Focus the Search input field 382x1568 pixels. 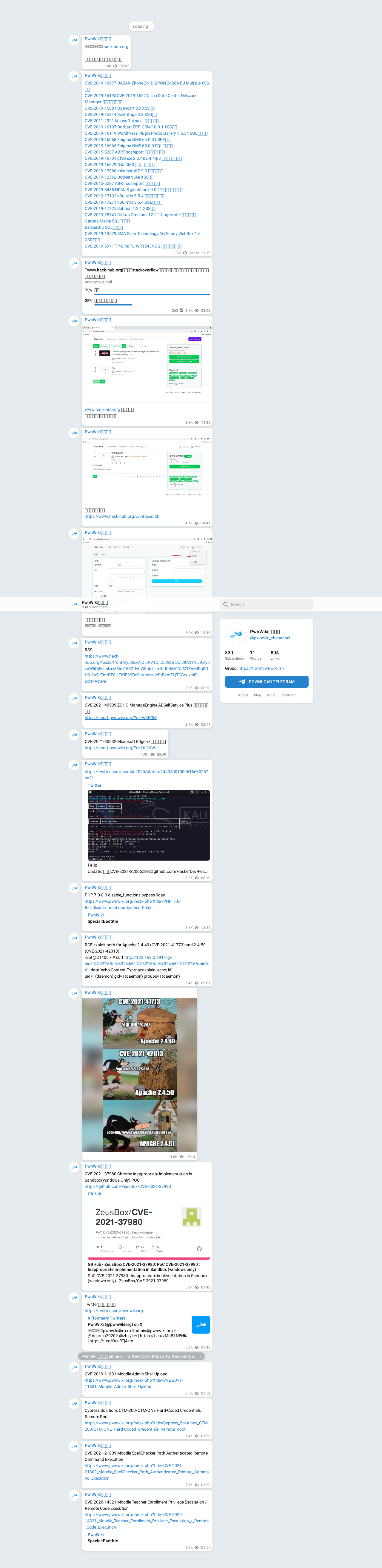pyautogui.click(x=267, y=604)
